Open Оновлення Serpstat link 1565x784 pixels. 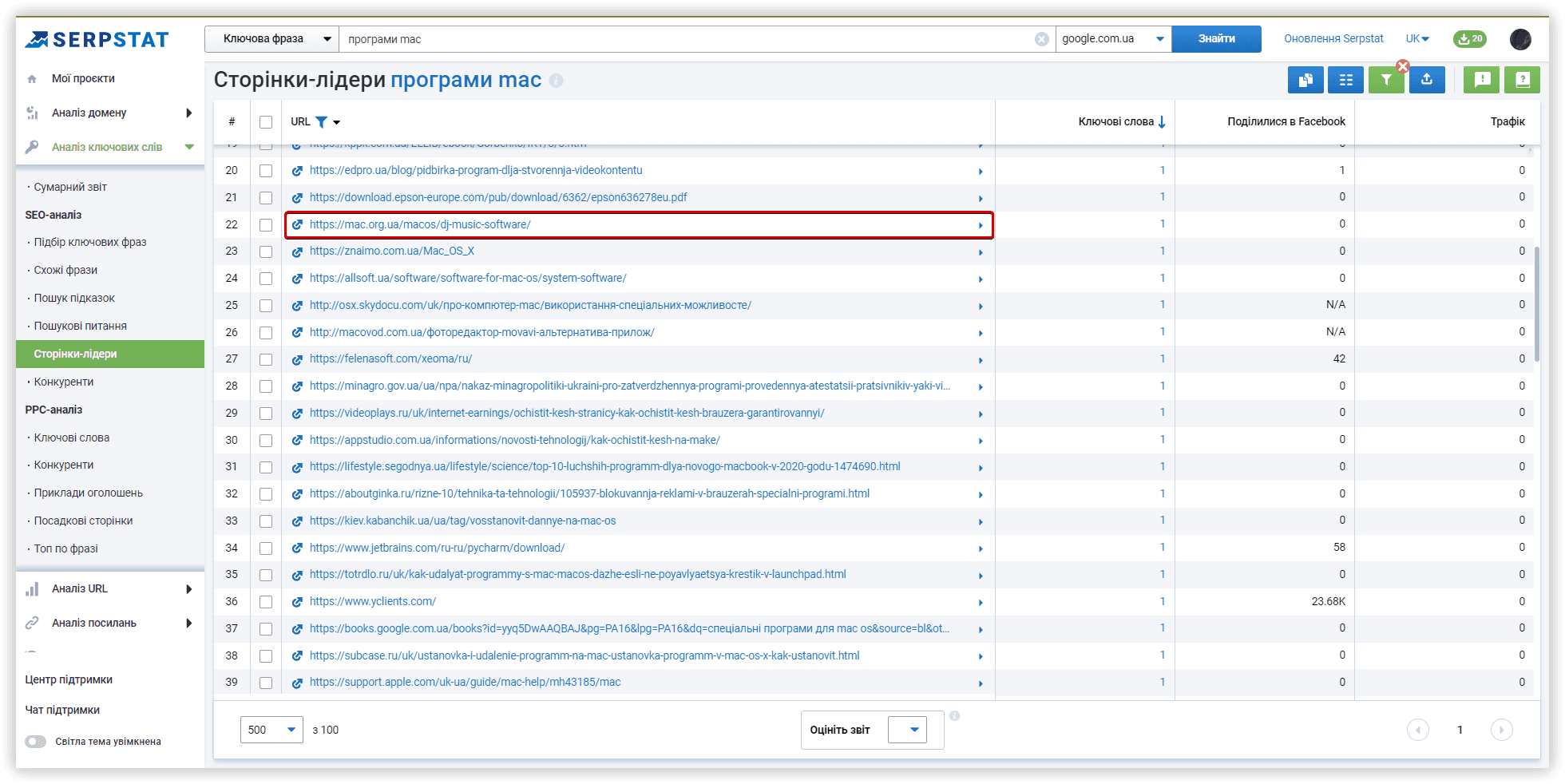1333,38
